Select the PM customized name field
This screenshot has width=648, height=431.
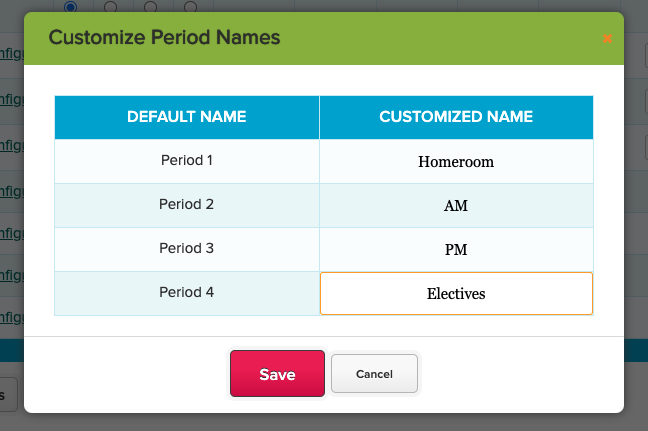456,250
